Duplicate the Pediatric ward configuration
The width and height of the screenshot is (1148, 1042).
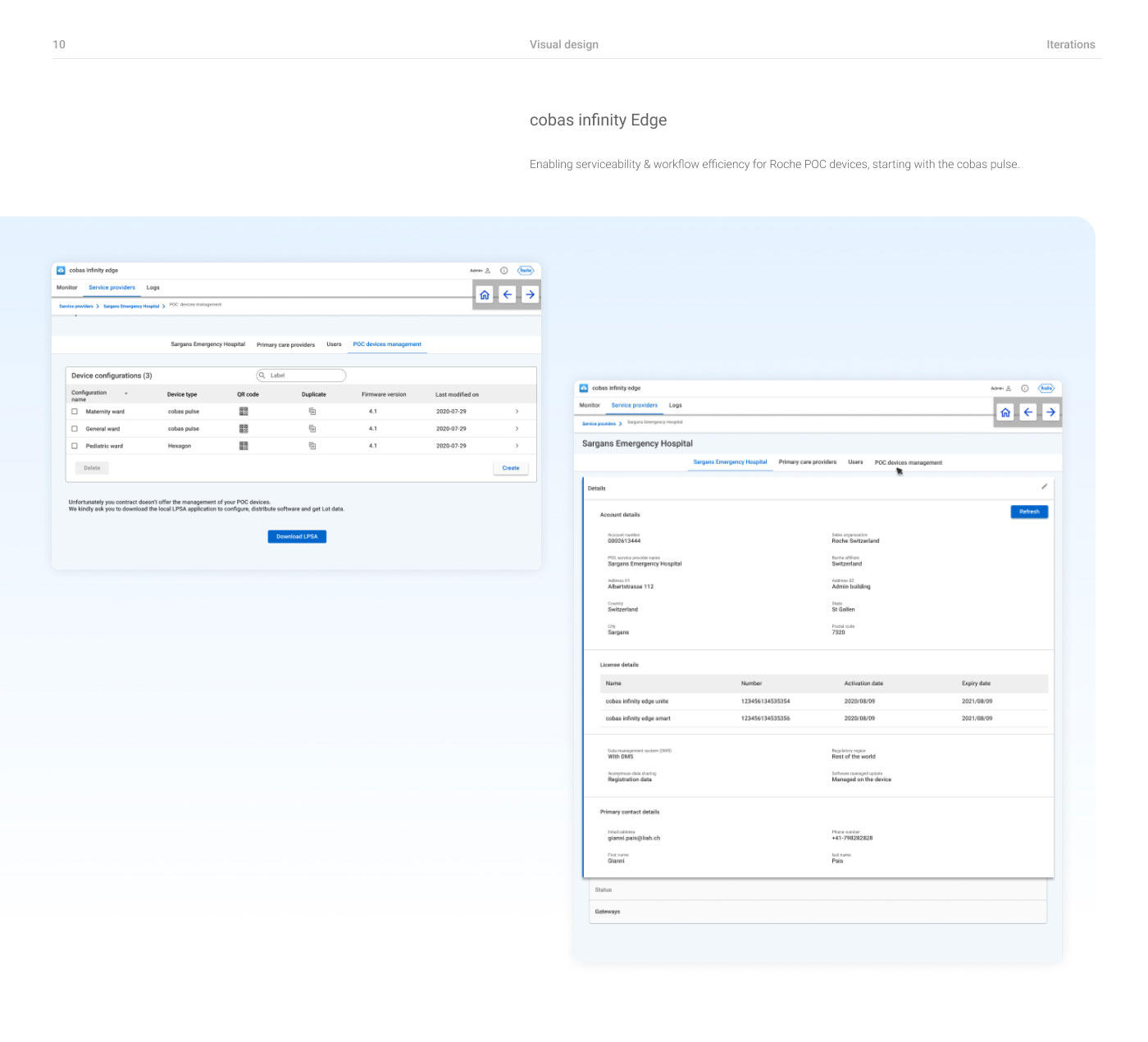tap(312, 446)
